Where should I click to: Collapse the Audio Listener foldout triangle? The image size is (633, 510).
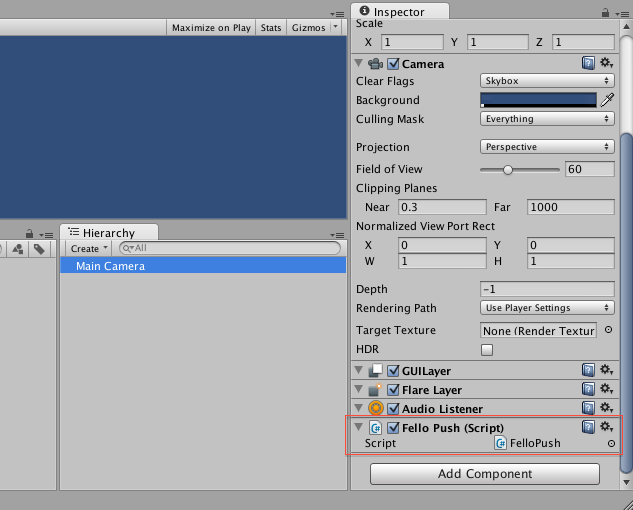(x=358, y=408)
